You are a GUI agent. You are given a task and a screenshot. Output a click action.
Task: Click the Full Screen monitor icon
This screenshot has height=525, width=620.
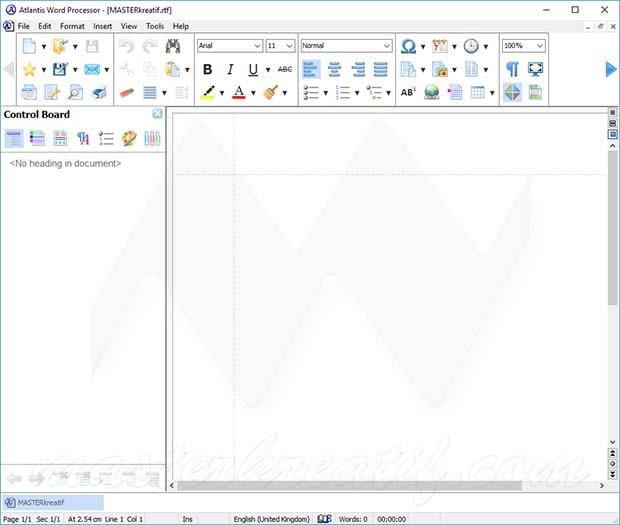click(535, 70)
